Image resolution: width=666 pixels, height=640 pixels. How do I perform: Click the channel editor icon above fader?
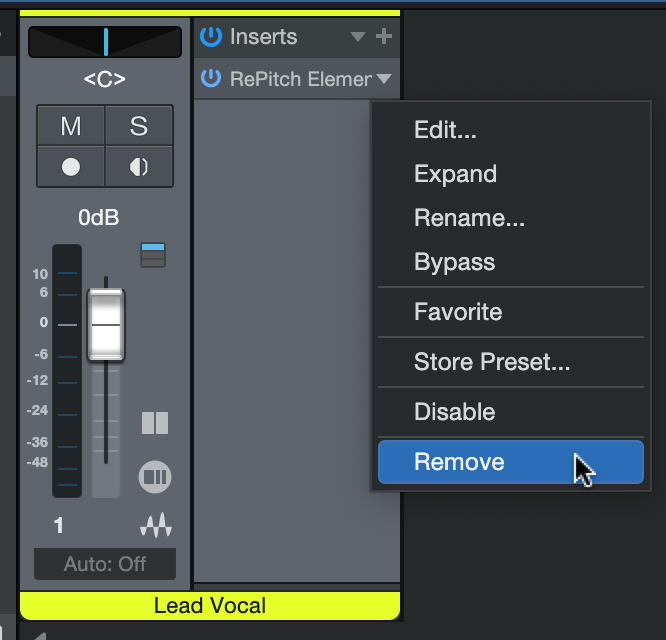click(153, 254)
